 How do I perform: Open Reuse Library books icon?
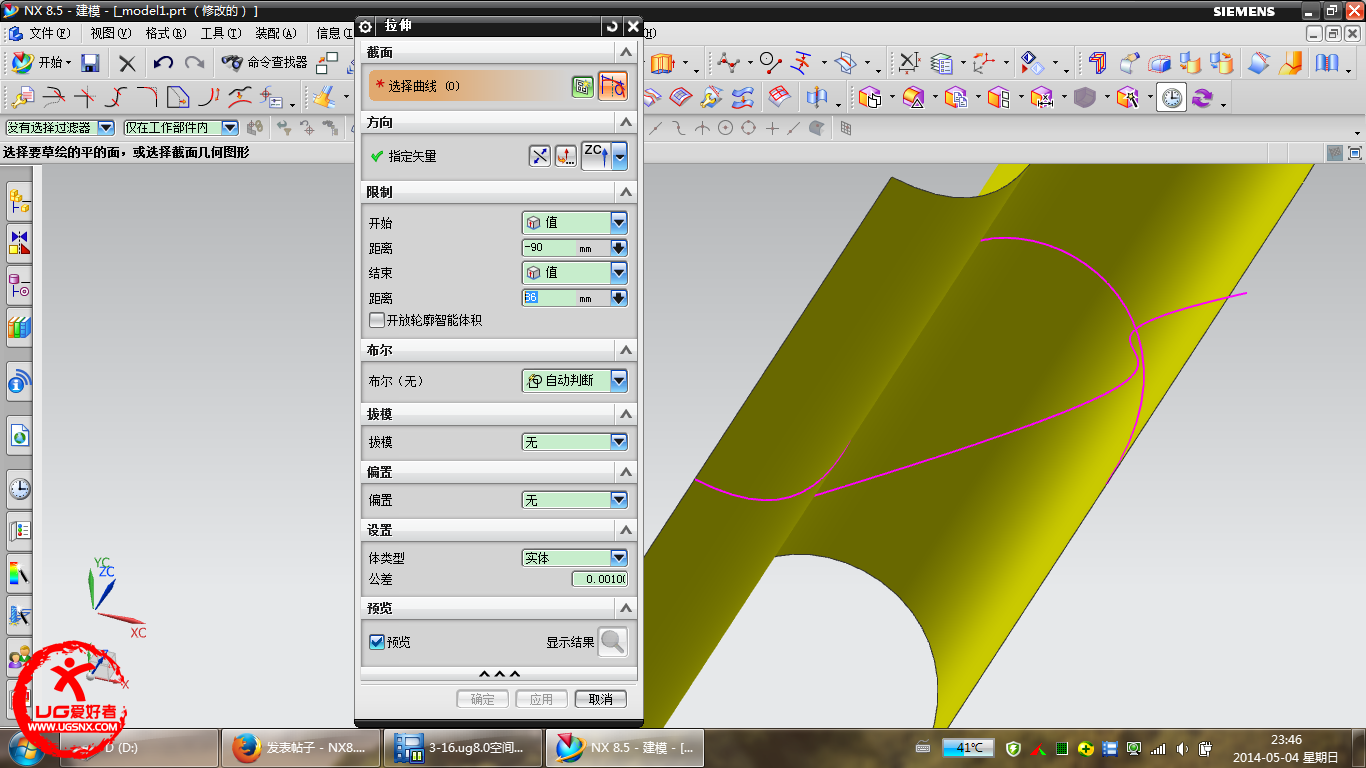pos(19,326)
